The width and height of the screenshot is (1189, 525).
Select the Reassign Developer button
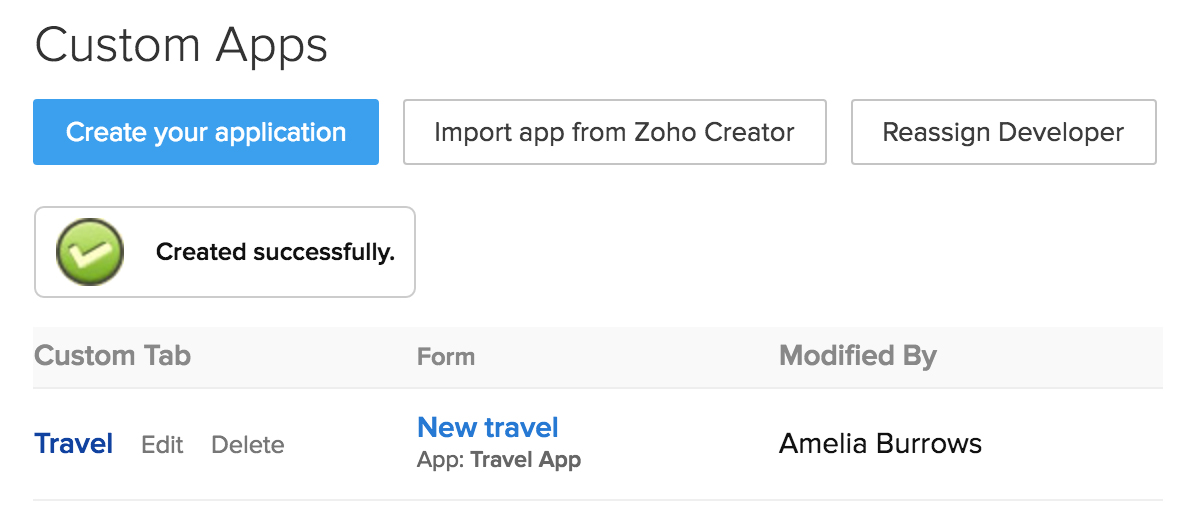point(1003,132)
